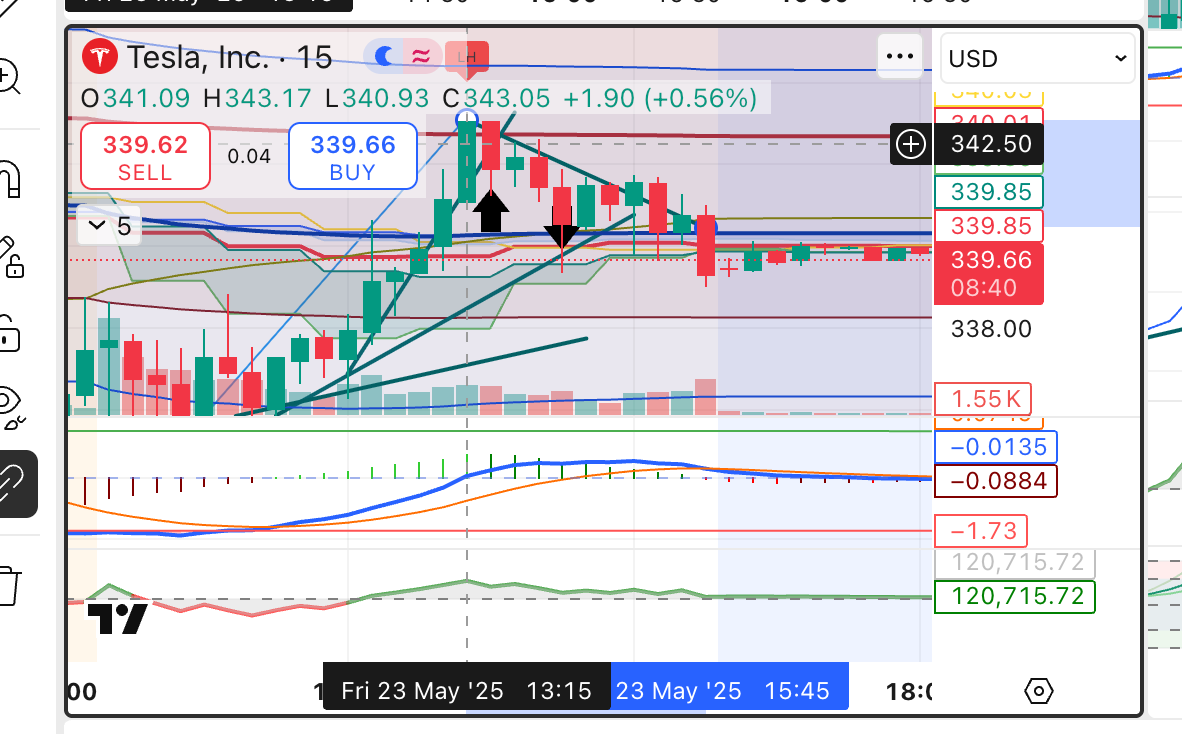The height and width of the screenshot is (734, 1182).
Task: Select the magnet mode tool
Action: 9,179
